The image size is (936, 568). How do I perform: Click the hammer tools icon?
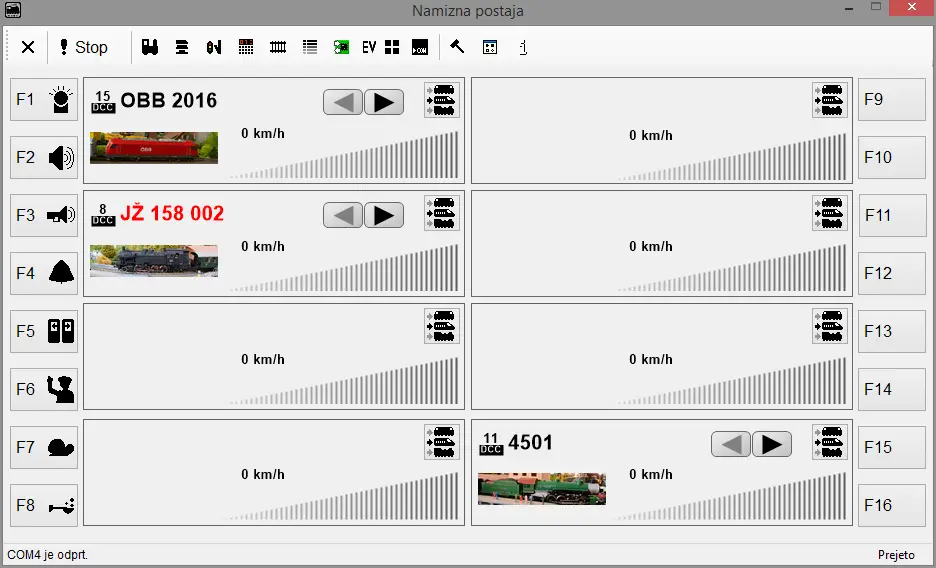tap(457, 47)
